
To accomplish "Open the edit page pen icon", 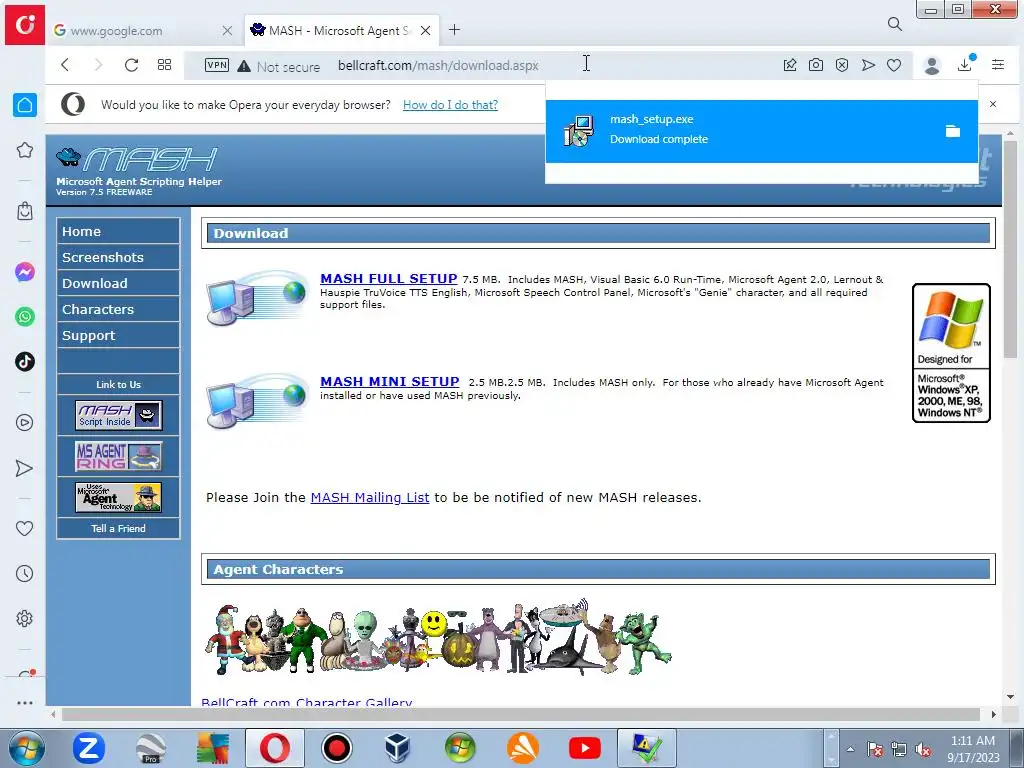I will (790, 65).
